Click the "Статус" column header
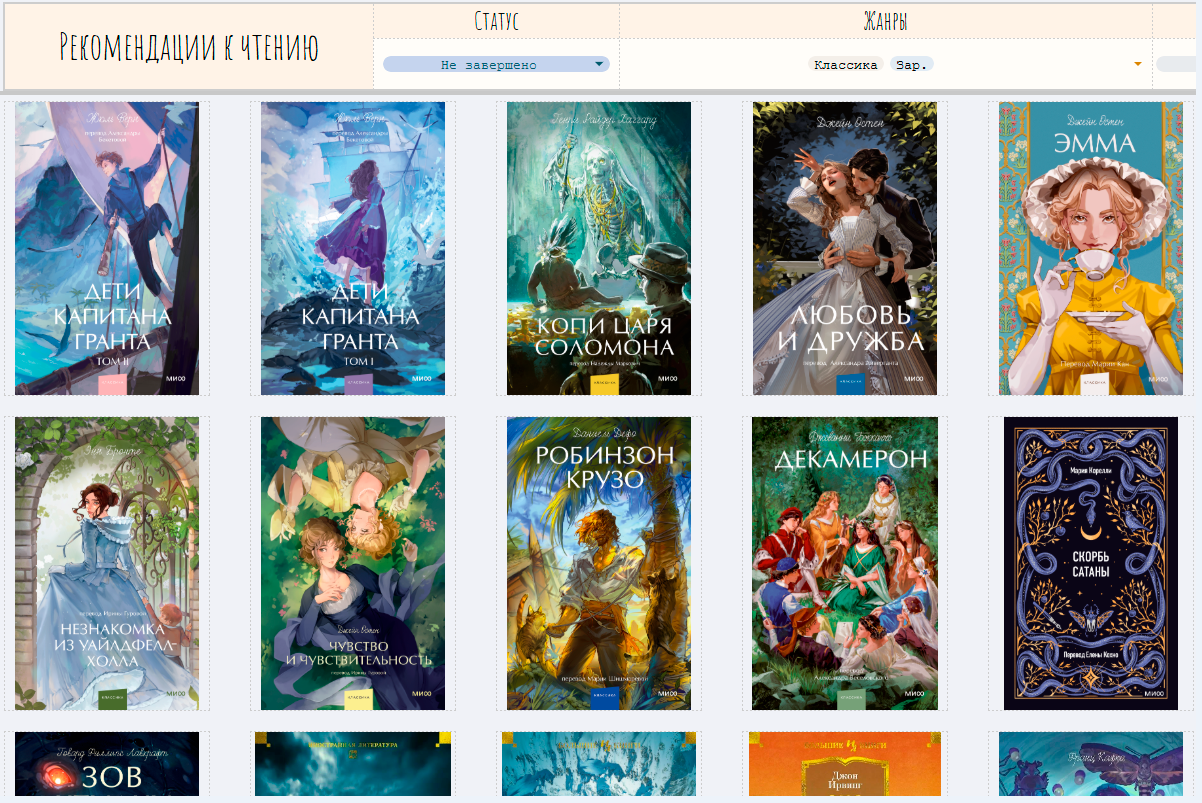This screenshot has width=1202, height=803. [x=496, y=21]
